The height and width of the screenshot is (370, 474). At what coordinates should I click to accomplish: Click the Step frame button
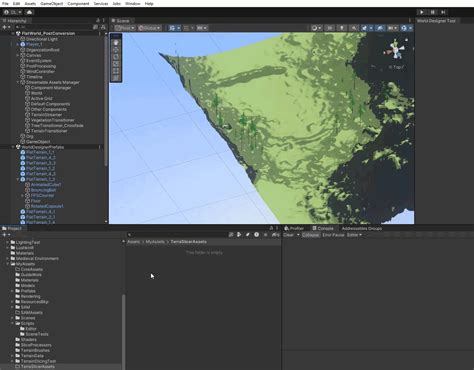click(x=443, y=12)
